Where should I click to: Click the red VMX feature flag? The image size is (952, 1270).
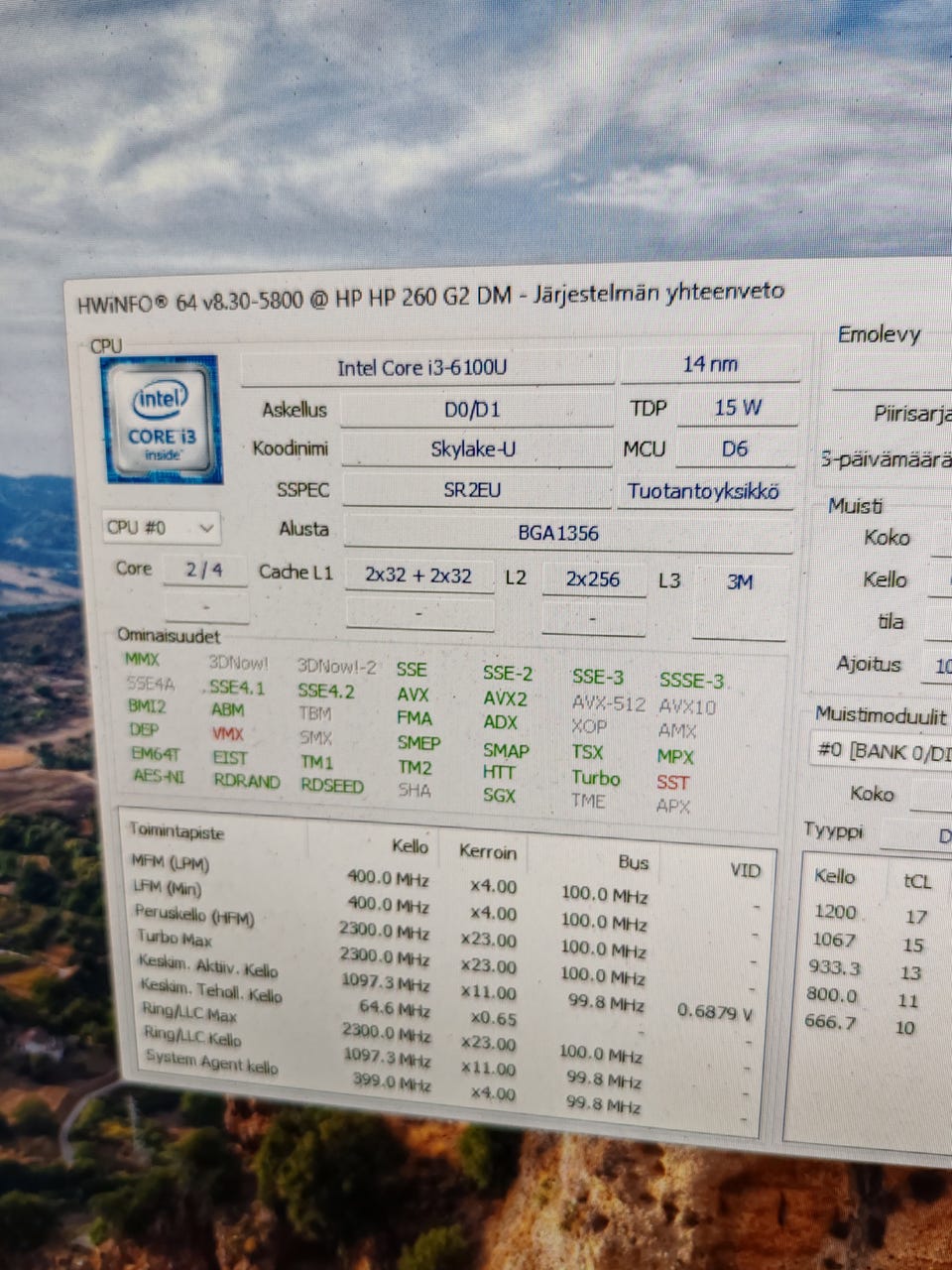pos(227,734)
